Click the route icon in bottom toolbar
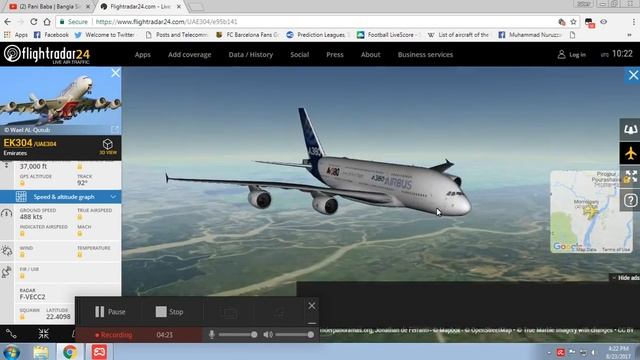Image resolution: width=640 pixels, height=360 pixels. click(11, 334)
